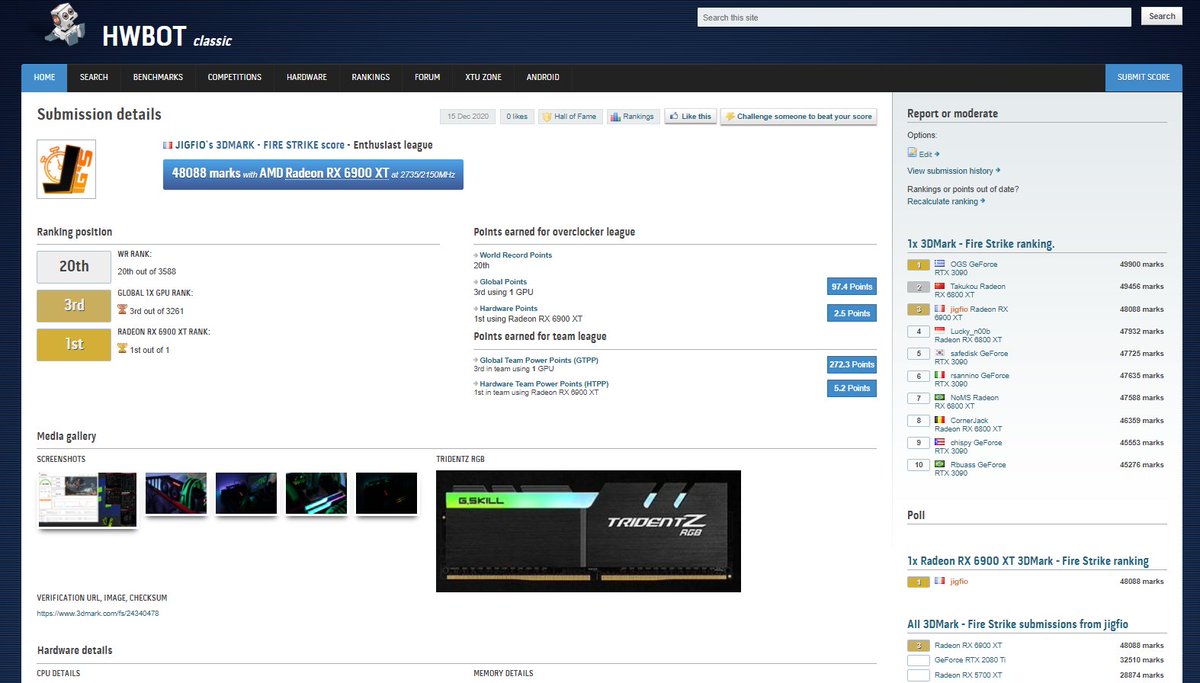
Task: Click the Radeon RX 5700 XT submission
Action: point(967,675)
